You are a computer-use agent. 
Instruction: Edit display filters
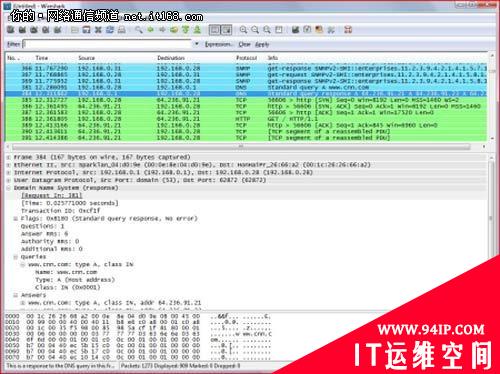click(x=307, y=30)
